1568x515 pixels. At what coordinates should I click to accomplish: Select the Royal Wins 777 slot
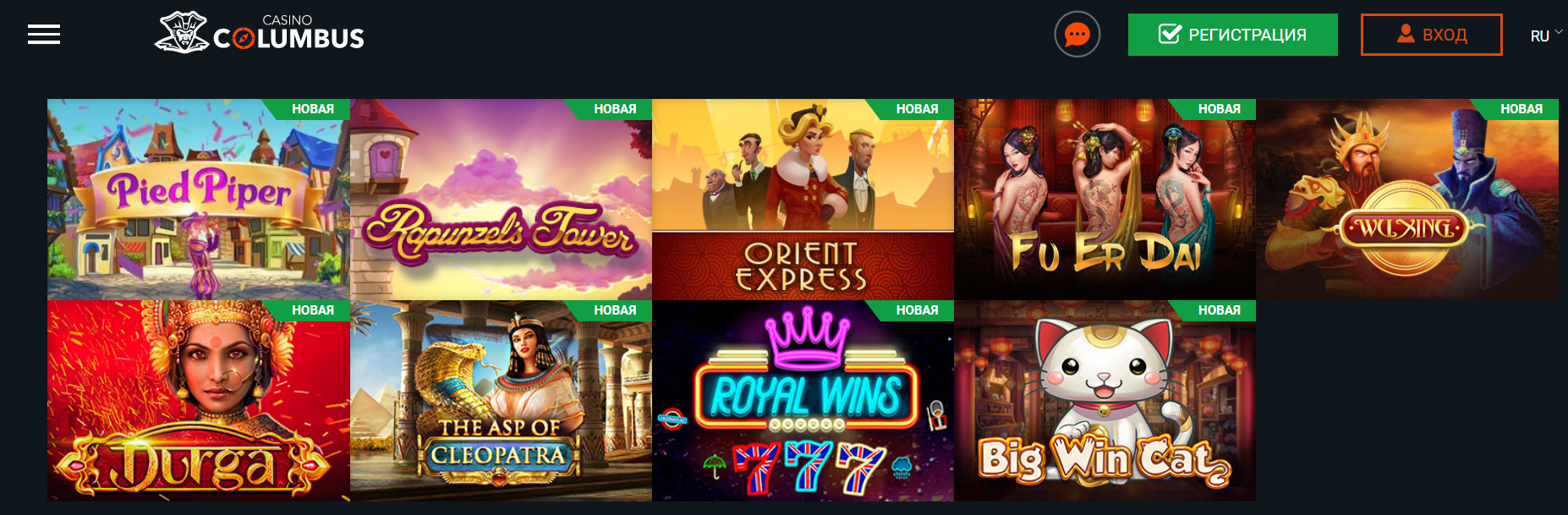pos(803,401)
